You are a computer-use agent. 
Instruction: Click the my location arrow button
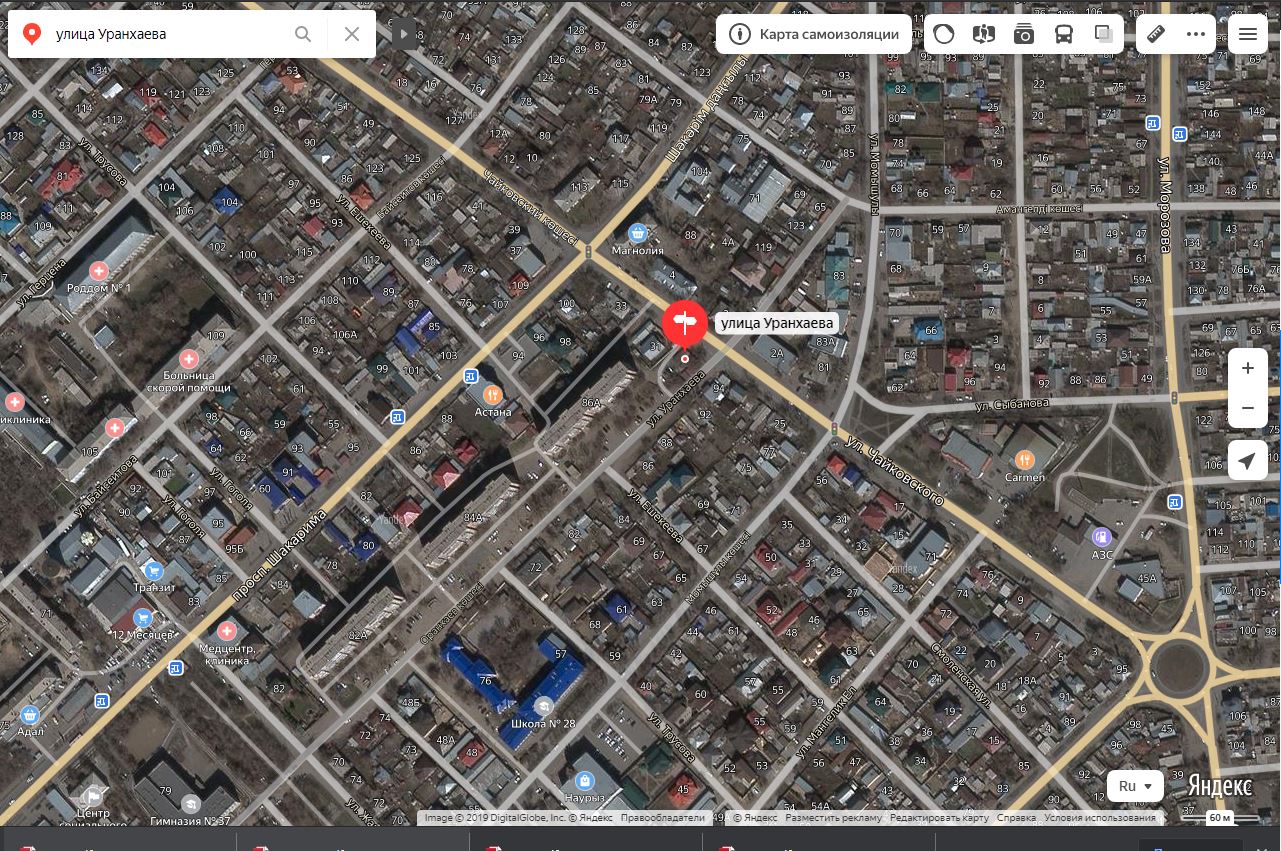coord(1248,461)
